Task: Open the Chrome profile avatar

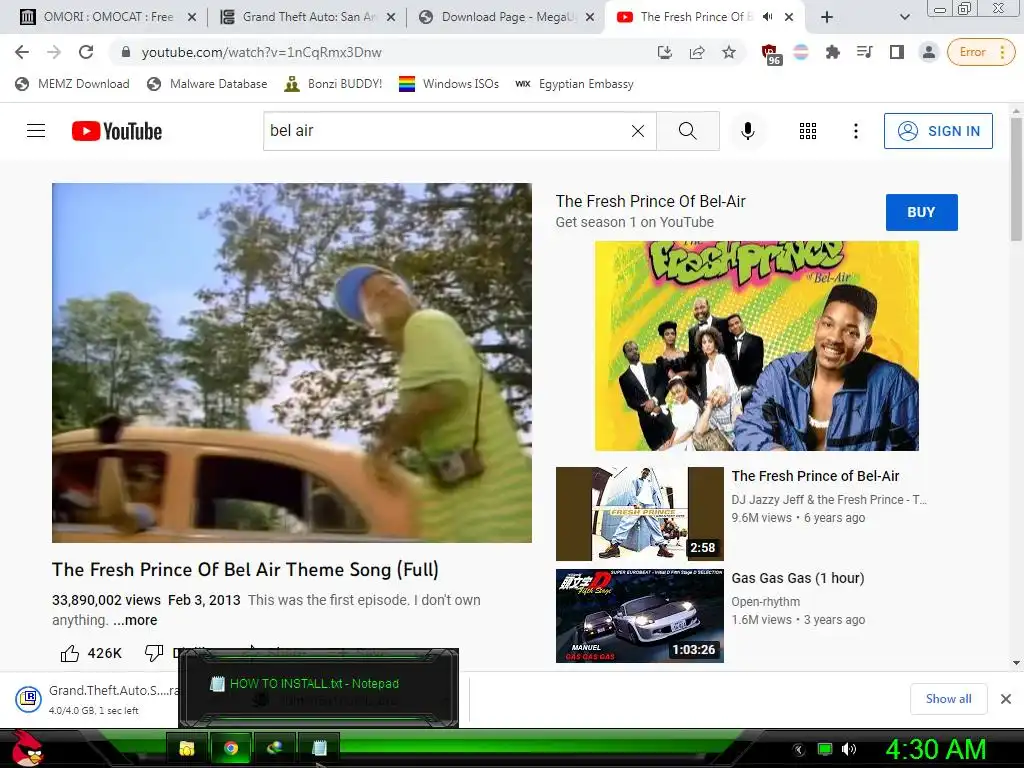Action: click(929, 52)
